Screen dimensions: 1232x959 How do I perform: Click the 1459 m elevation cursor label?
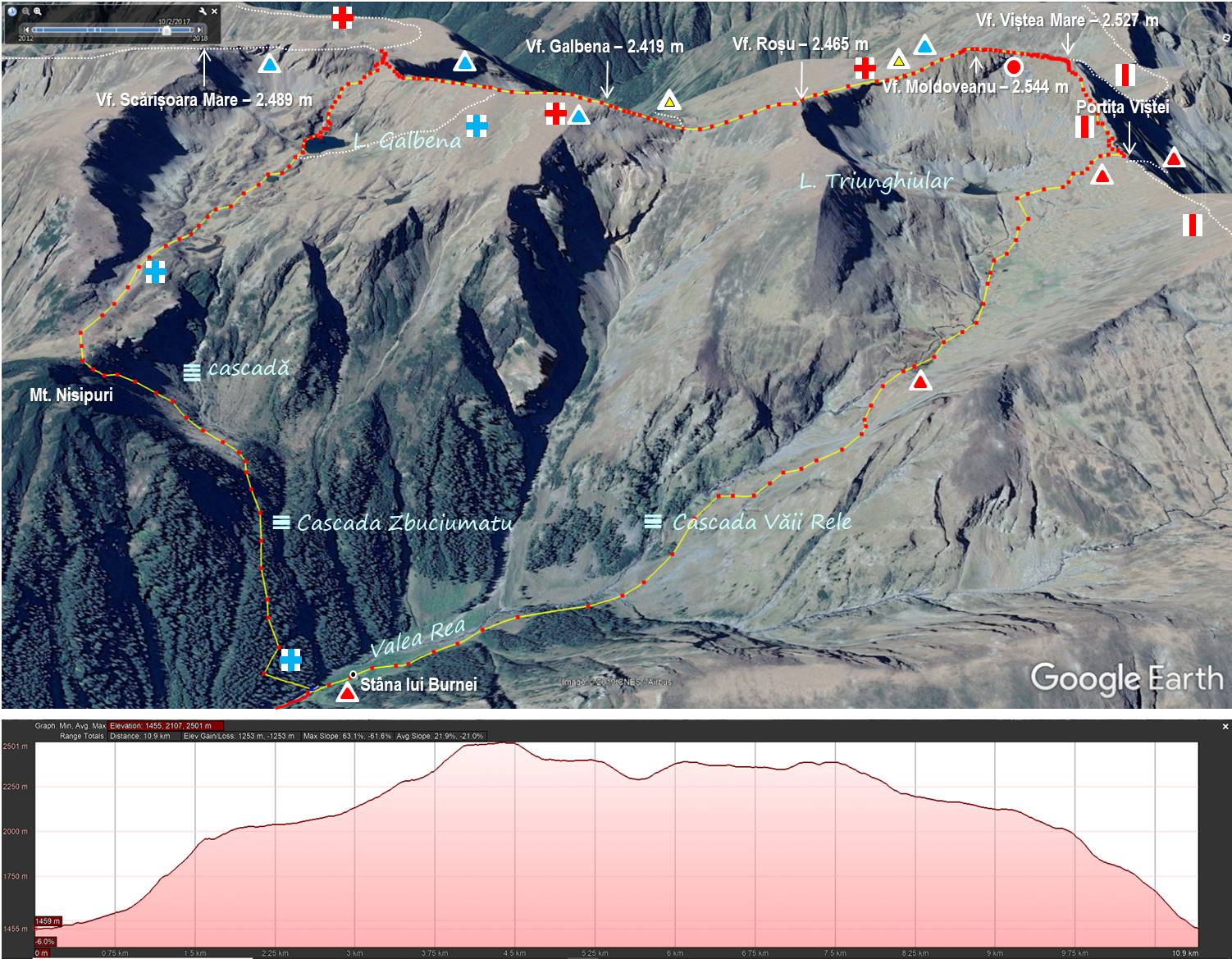click(x=46, y=921)
